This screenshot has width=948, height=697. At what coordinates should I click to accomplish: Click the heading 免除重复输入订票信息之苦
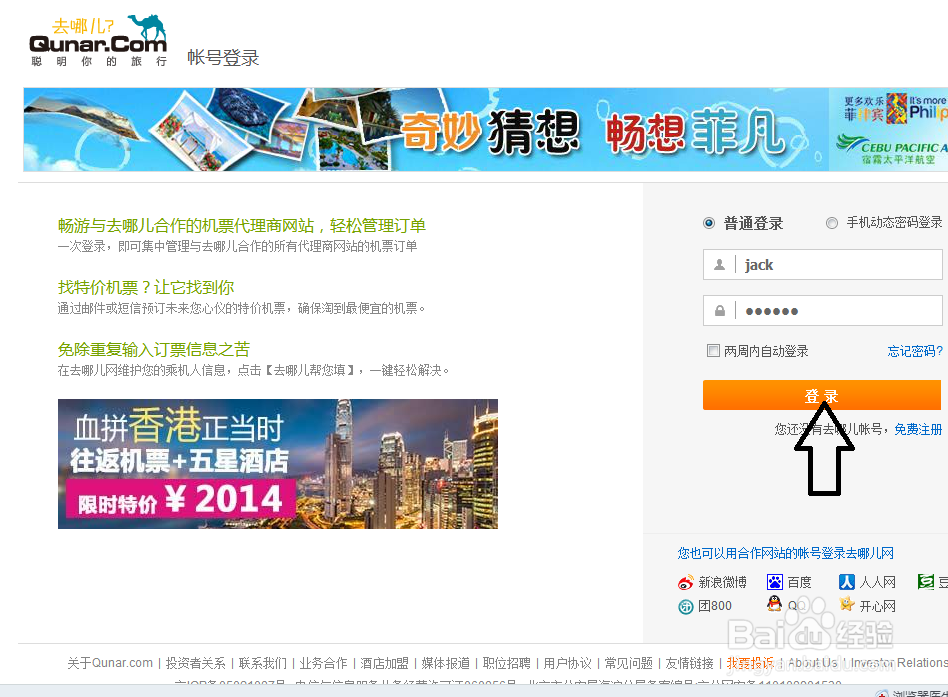click(x=154, y=349)
